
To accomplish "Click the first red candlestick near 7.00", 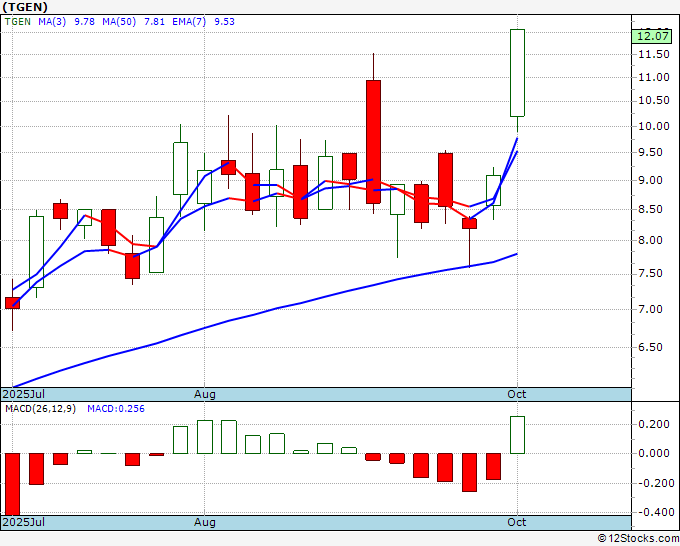I will coord(13,303).
